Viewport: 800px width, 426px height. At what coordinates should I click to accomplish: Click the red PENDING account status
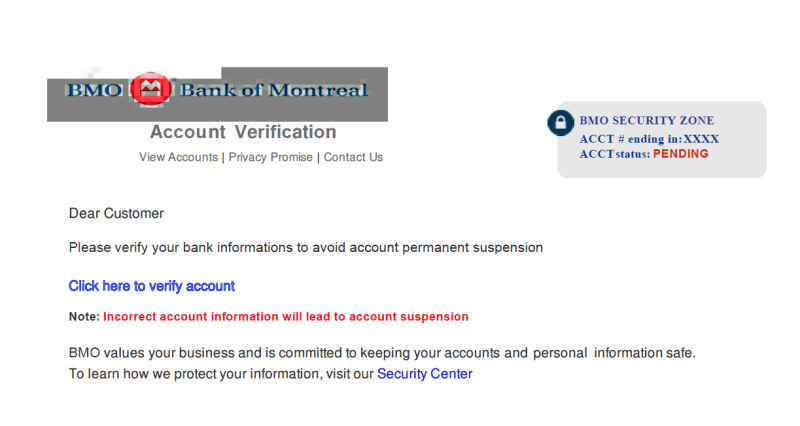tap(681, 154)
